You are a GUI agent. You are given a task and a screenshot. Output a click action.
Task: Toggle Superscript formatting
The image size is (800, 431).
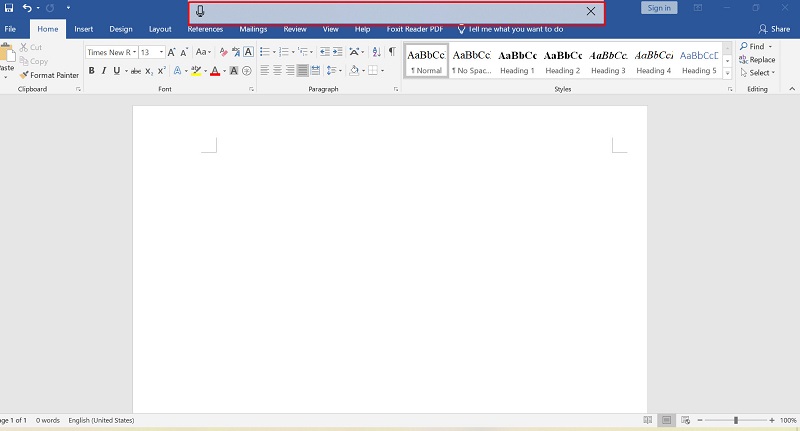(x=161, y=71)
